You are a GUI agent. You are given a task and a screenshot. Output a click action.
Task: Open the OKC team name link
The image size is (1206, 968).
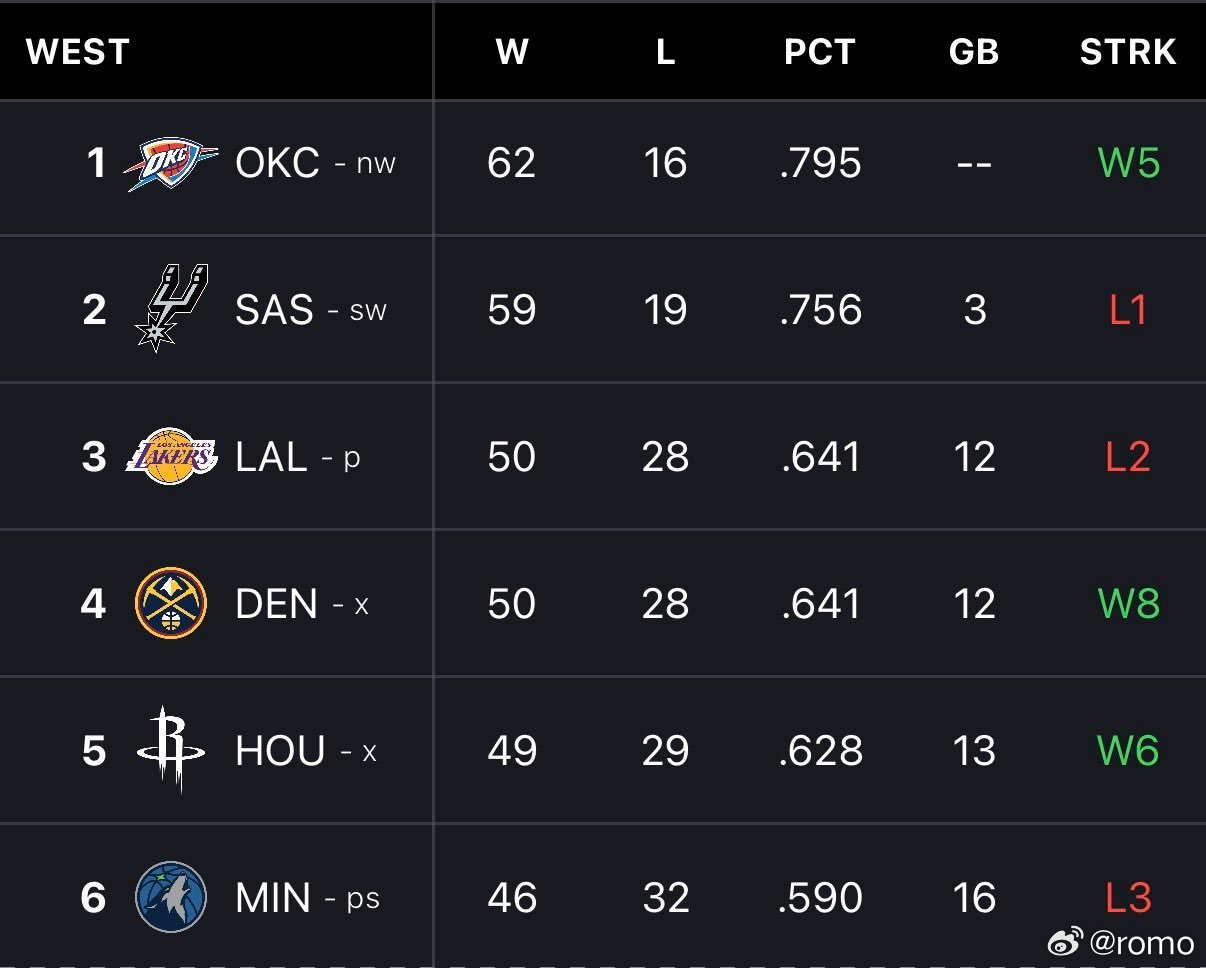tap(277, 164)
